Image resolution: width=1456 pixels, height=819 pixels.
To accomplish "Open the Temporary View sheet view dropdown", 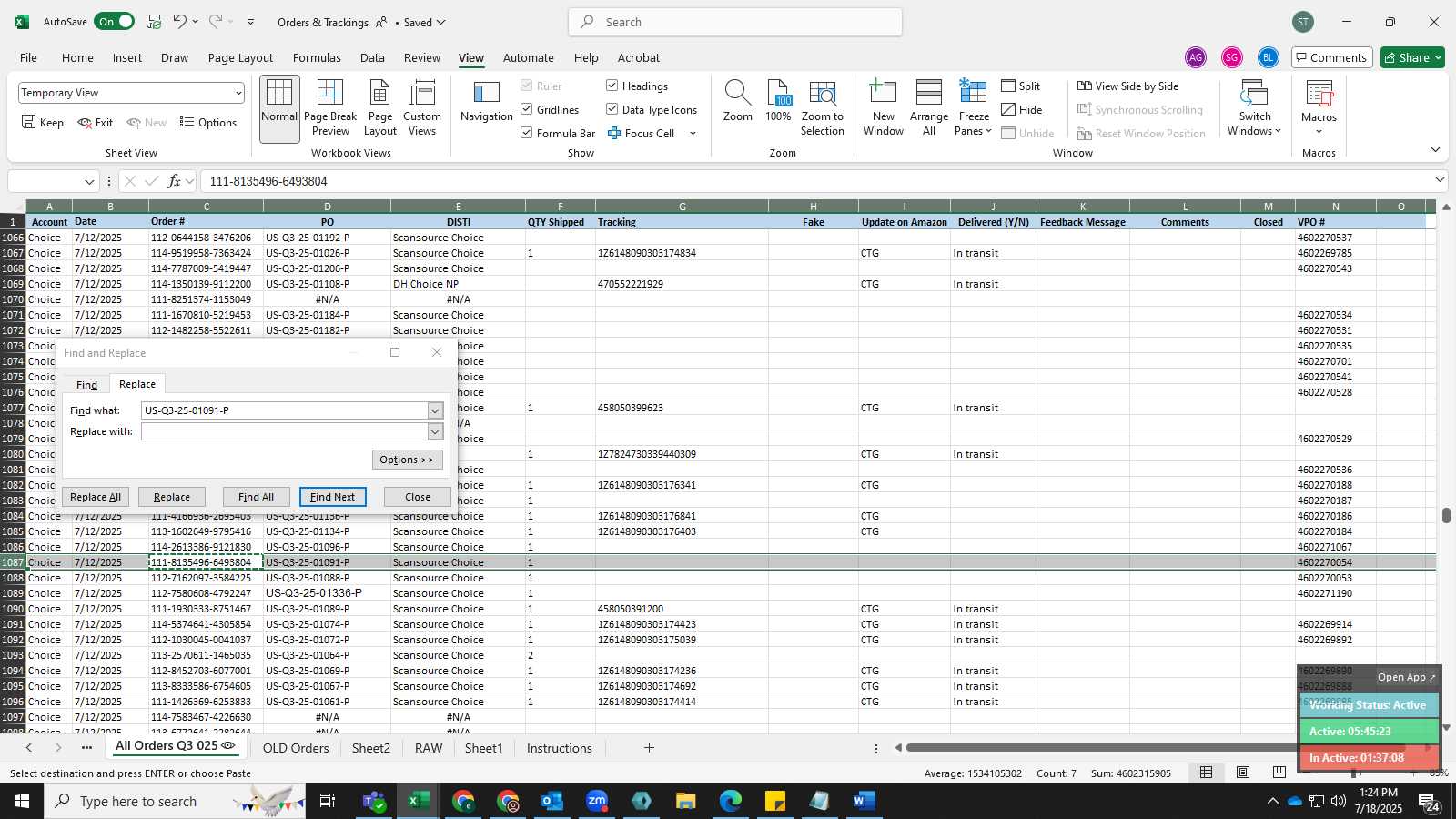I will pos(238,93).
